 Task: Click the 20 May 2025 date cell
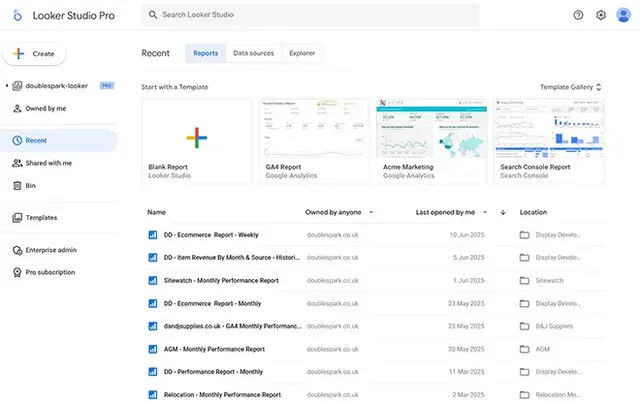pos(466,349)
